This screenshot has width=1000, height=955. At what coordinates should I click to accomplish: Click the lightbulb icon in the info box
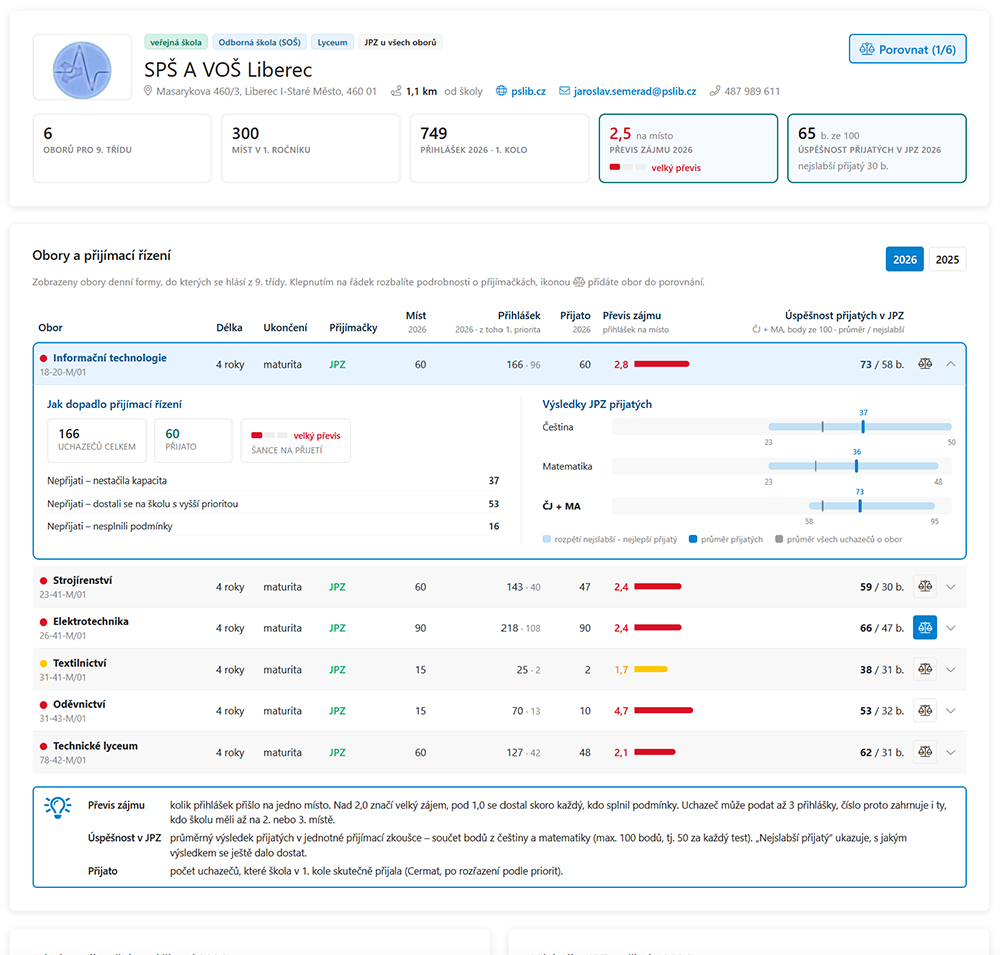click(57, 807)
